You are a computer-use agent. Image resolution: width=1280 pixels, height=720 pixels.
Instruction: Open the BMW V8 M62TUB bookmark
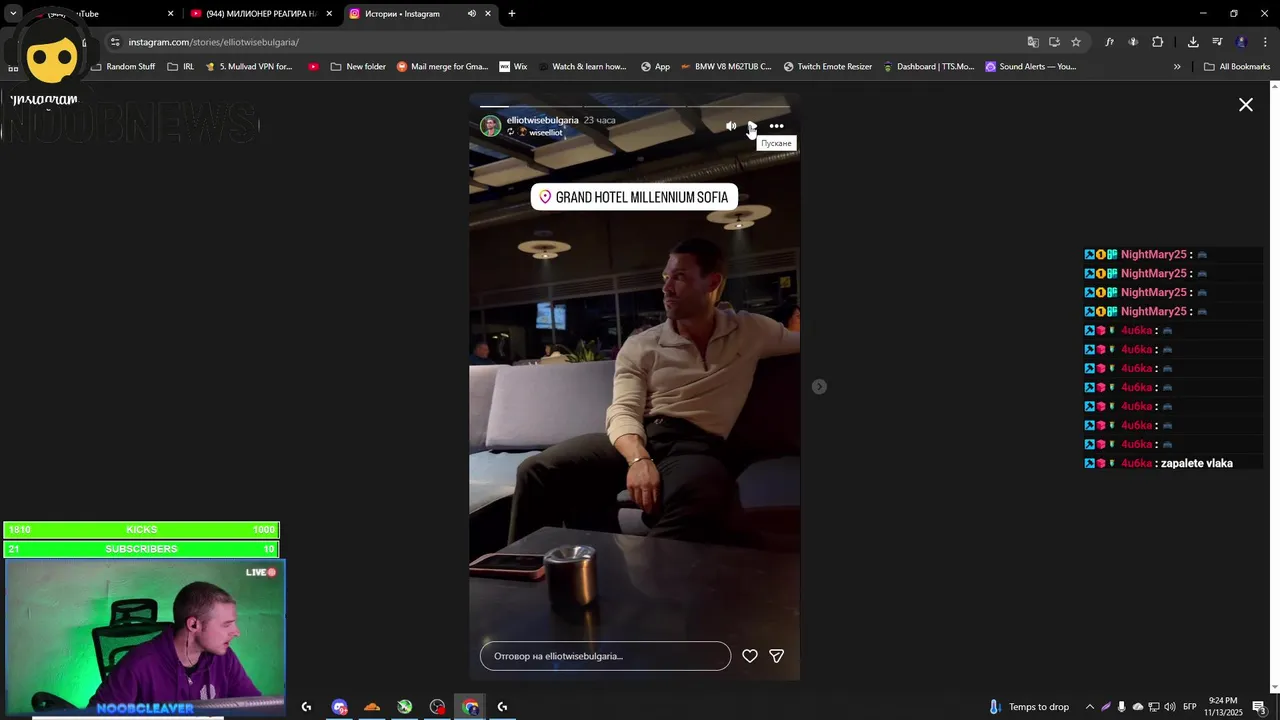(x=725, y=67)
